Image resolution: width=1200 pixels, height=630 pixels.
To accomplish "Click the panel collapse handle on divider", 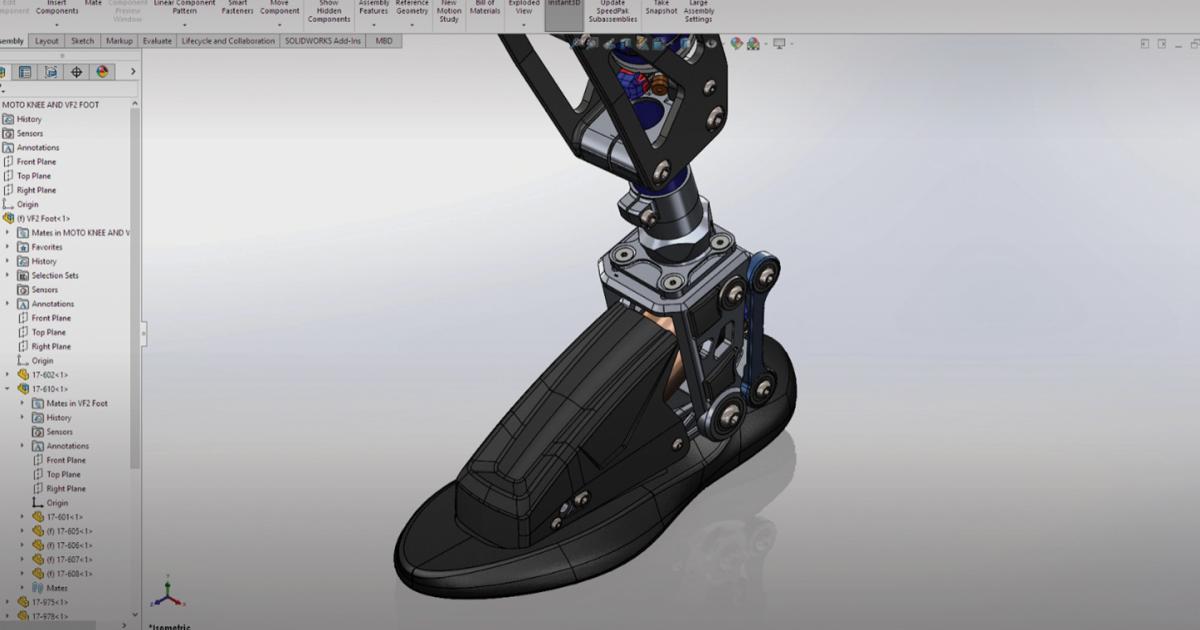I will click(144, 333).
